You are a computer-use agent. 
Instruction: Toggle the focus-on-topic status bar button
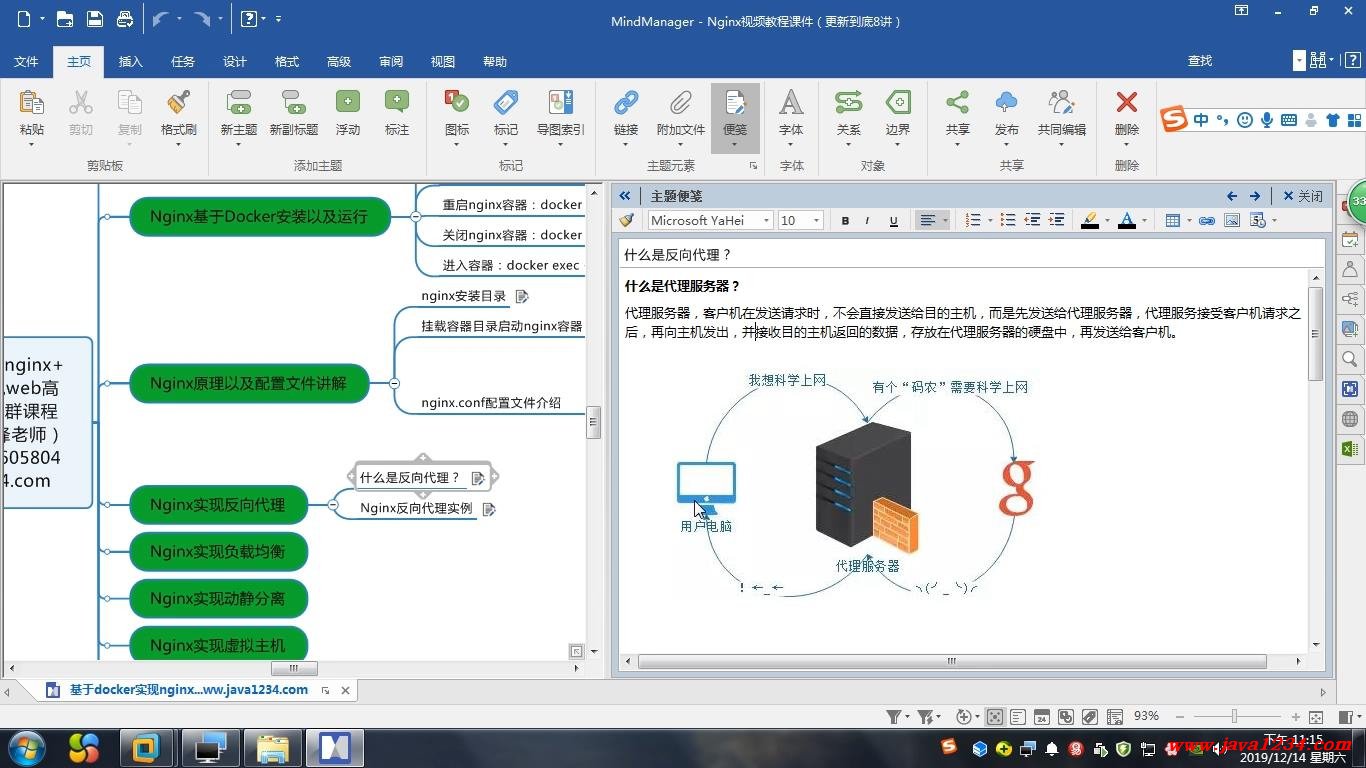point(995,717)
